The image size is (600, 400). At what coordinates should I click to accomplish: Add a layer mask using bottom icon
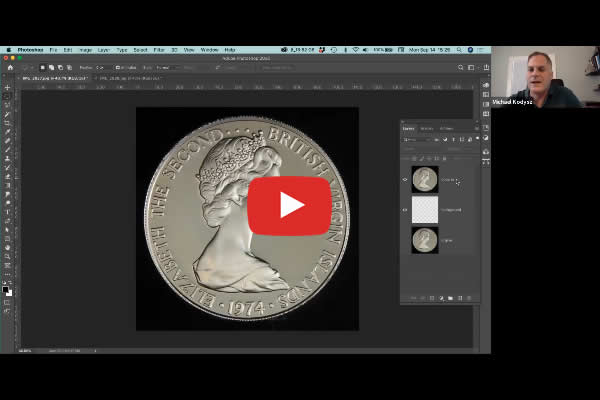[432, 298]
